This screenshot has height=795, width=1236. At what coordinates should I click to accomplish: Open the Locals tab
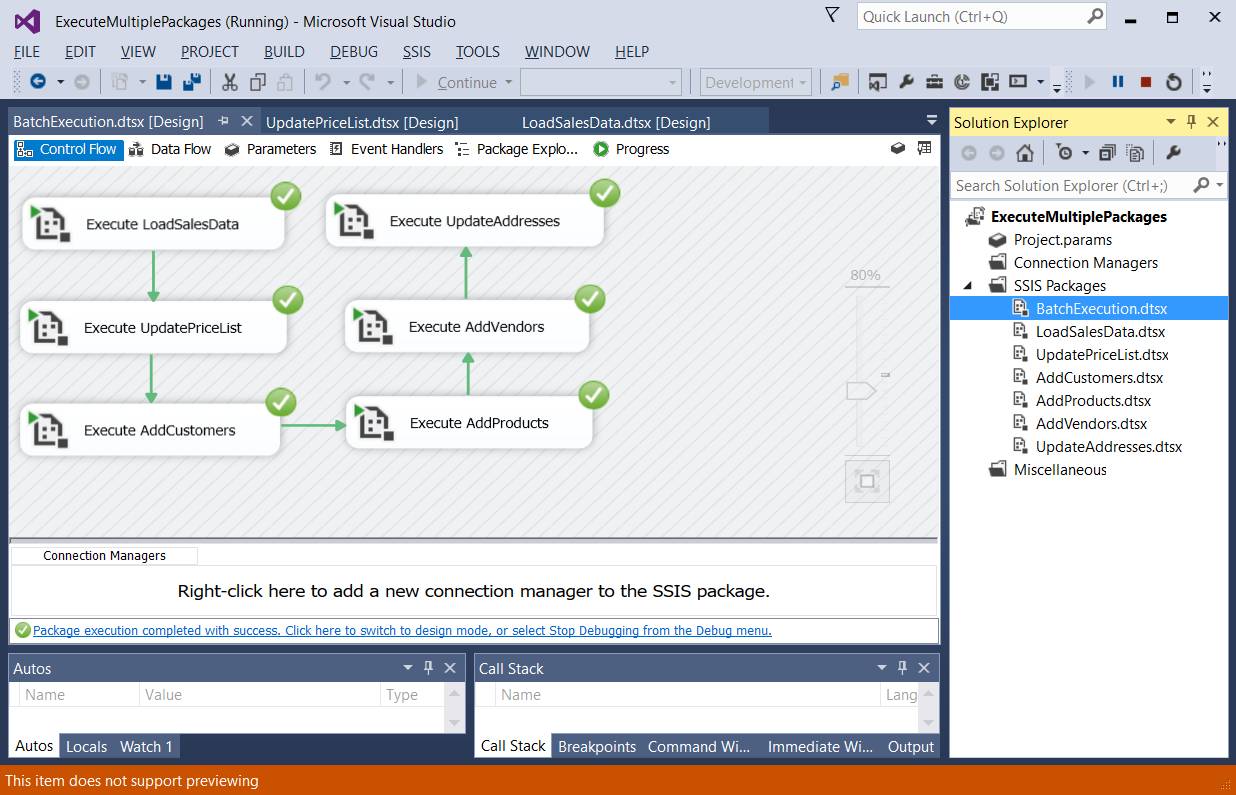[x=87, y=746]
